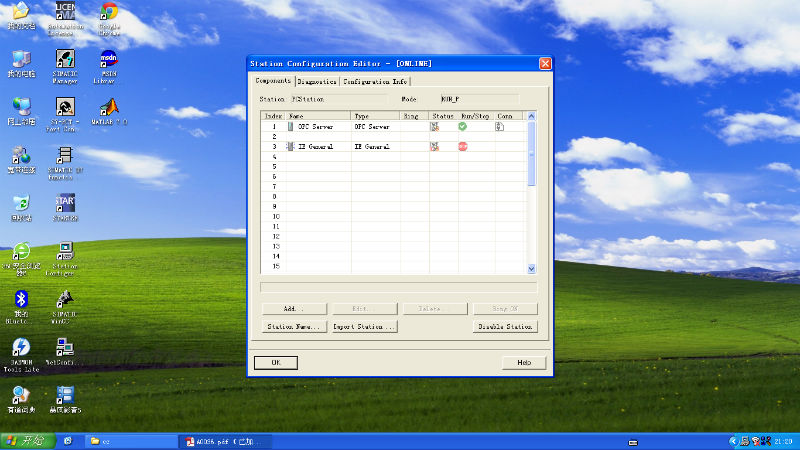Click the Run/Stop column header
This screenshot has height=450, width=800.
click(x=477, y=116)
